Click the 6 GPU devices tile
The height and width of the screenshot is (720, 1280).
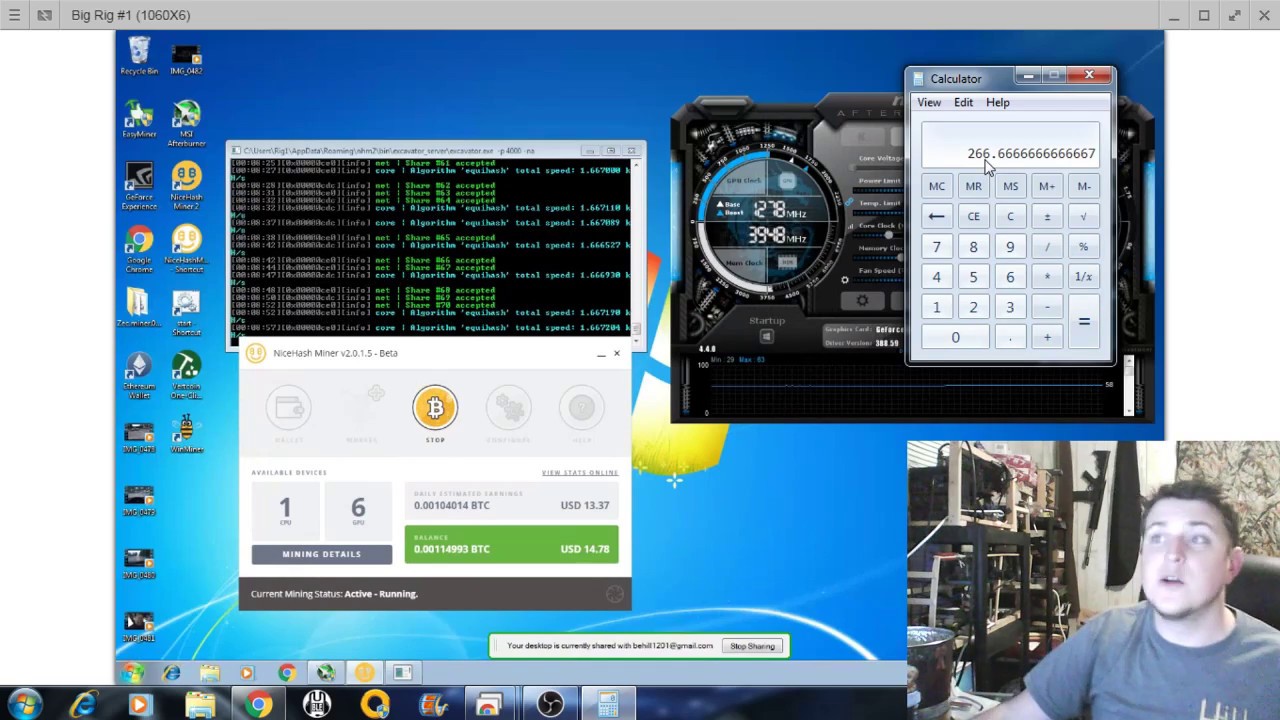[x=358, y=510]
